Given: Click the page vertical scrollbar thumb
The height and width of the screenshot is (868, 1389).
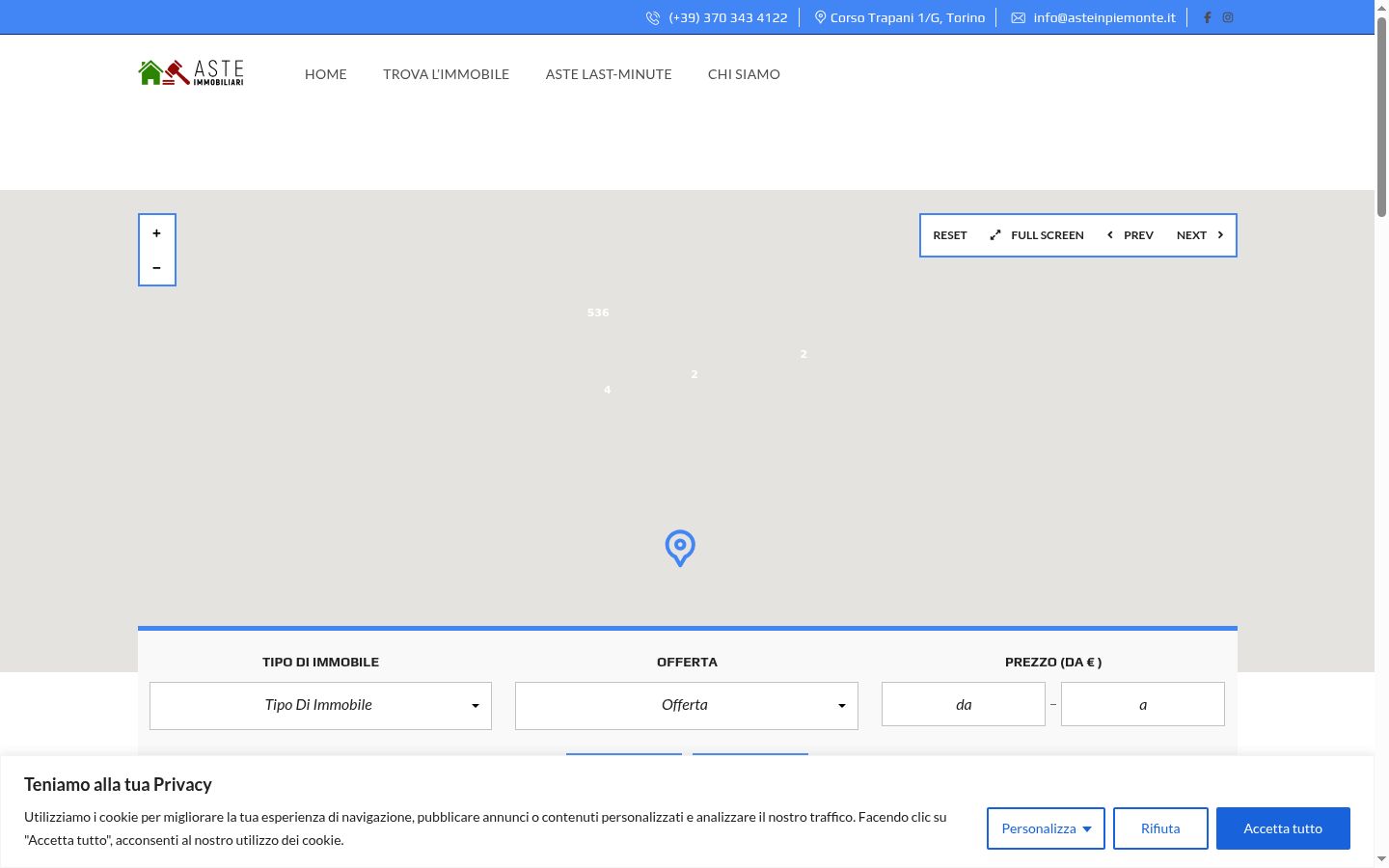Looking at the screenshot, I should [x=1381, y=116].
